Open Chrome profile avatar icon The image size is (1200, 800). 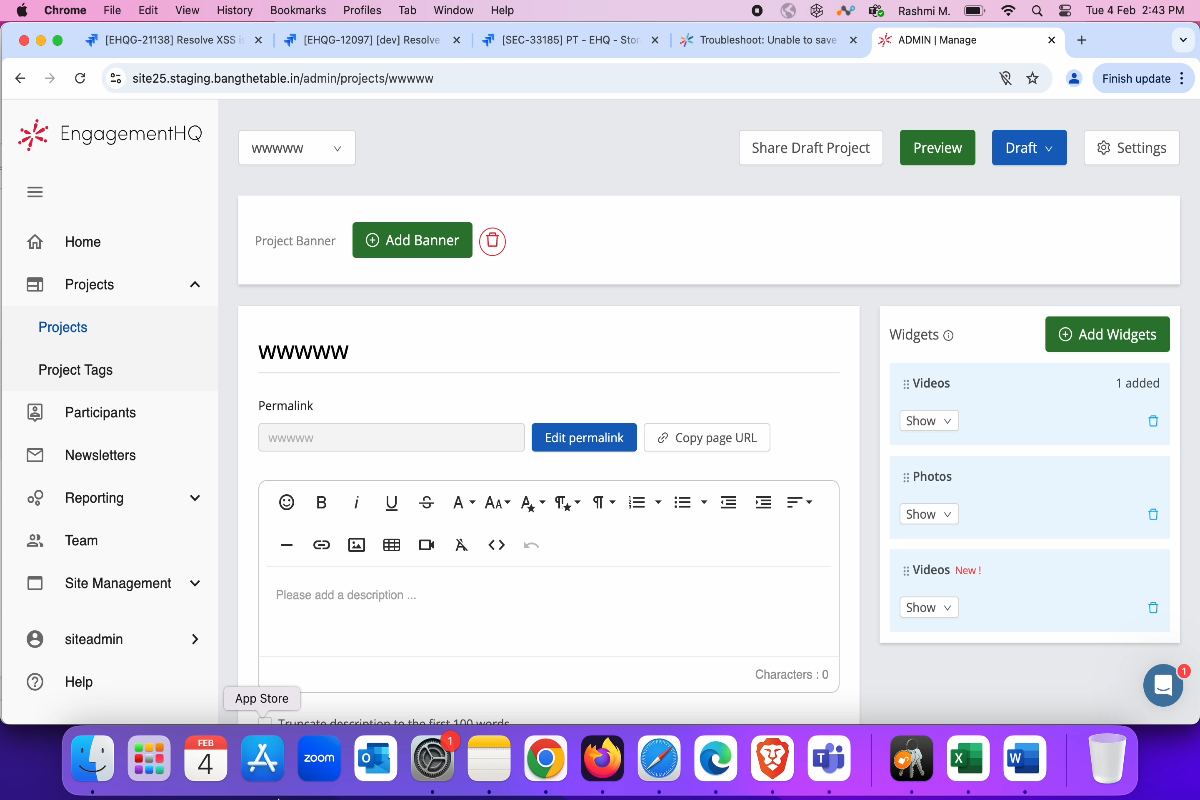[1073, 78]
